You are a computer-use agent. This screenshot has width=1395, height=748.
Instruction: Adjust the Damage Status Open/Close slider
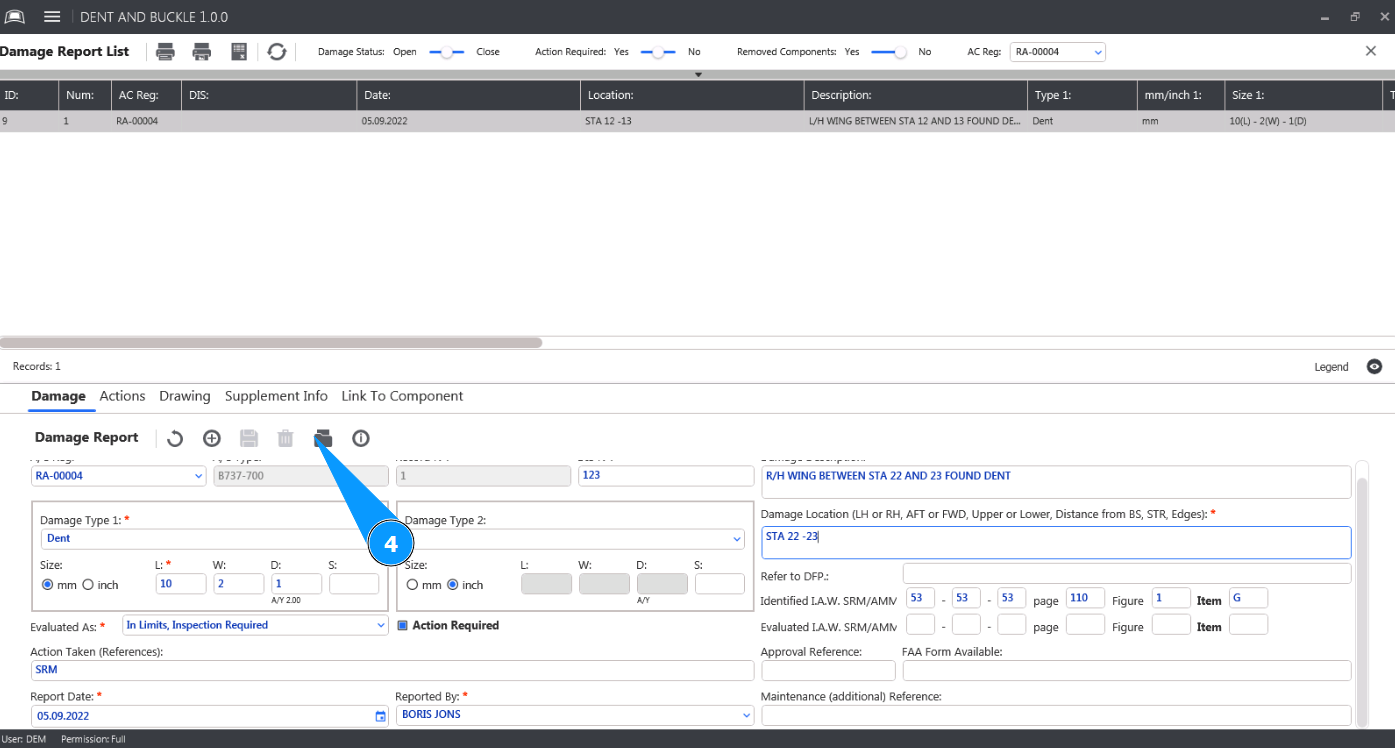click(447, 52)
